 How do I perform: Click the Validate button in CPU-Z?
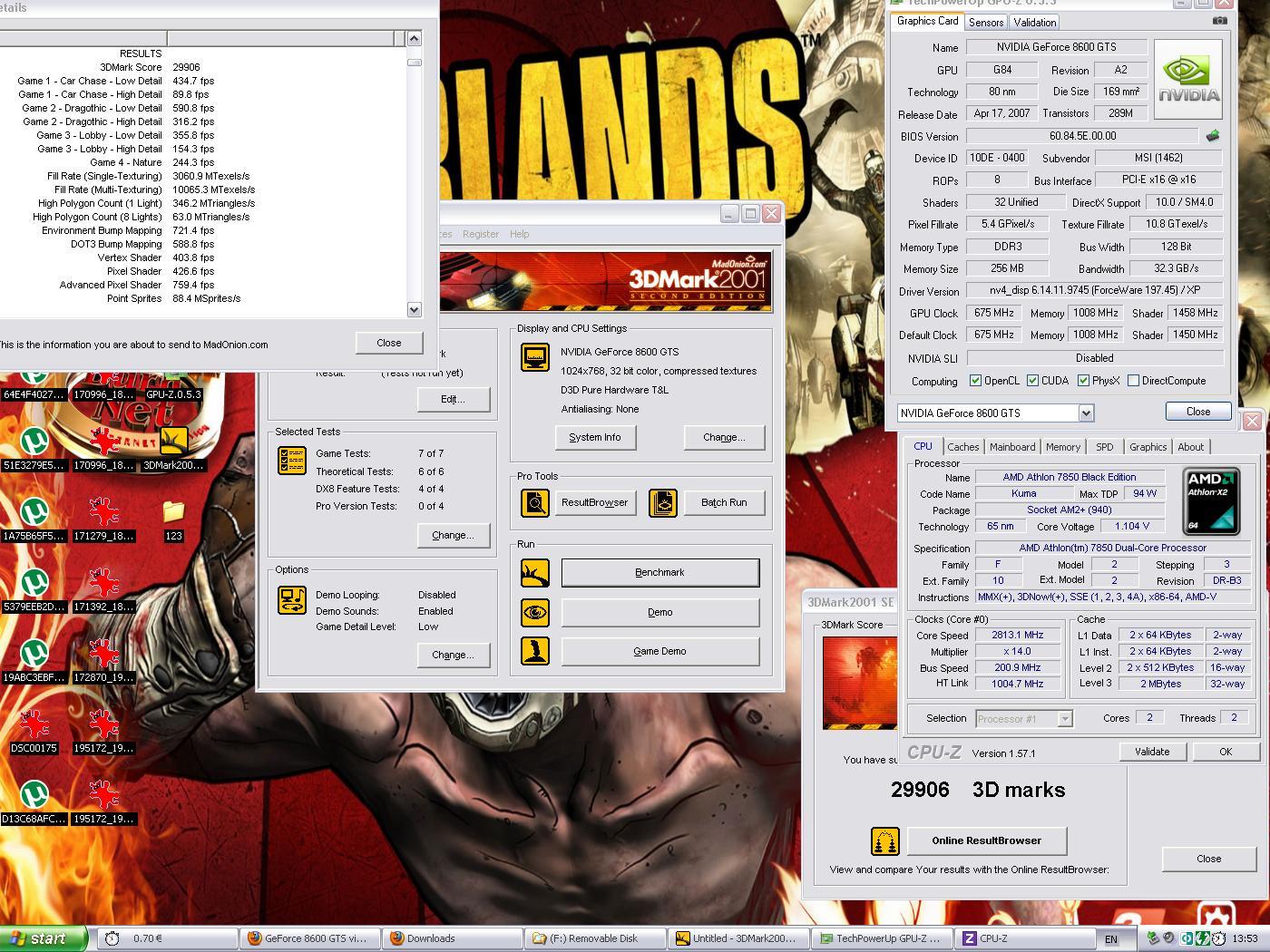click(x=1152, y=752)
